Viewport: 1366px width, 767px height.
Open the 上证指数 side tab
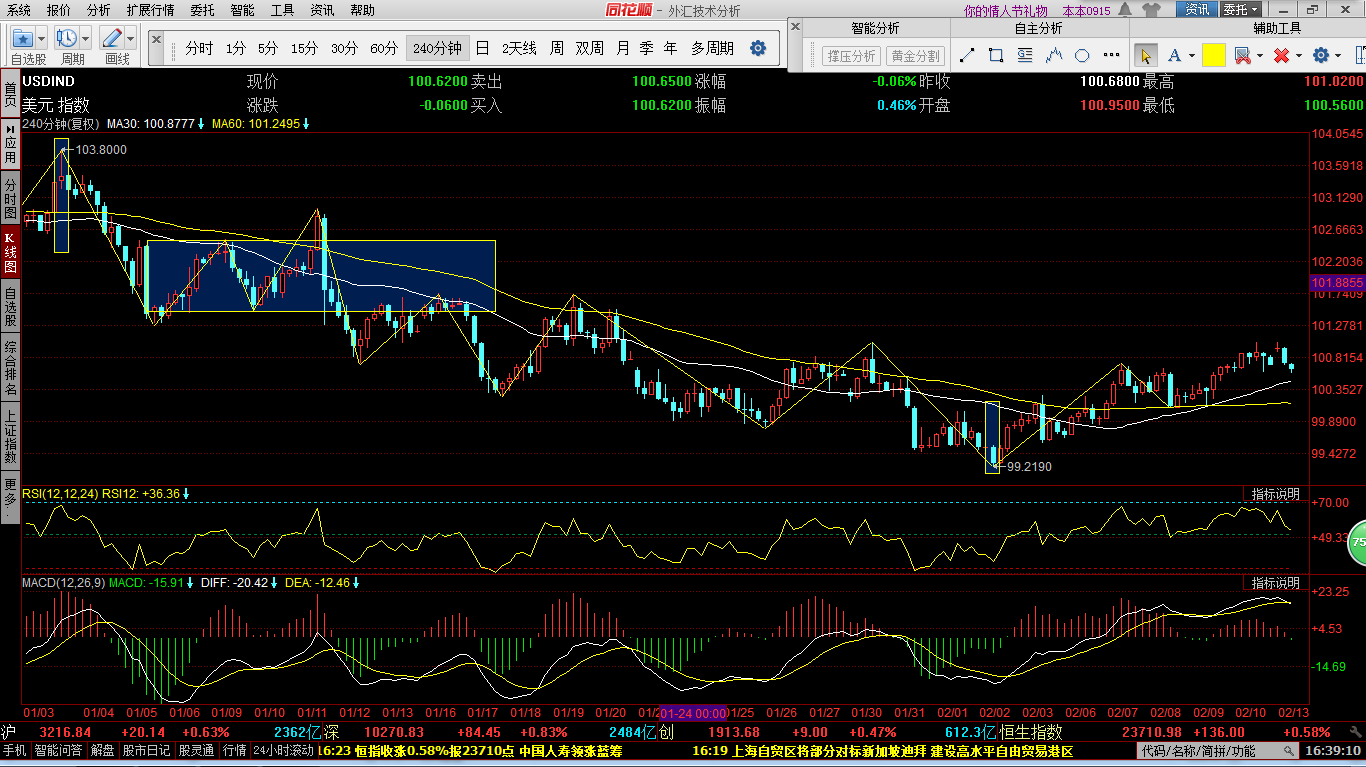10,436
